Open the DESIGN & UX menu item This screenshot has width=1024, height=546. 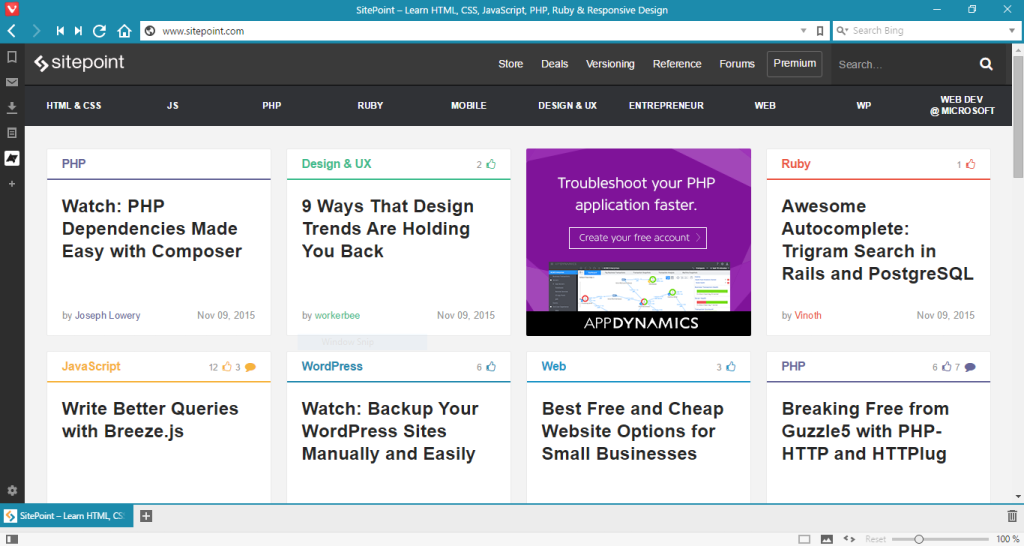(567, 105)
